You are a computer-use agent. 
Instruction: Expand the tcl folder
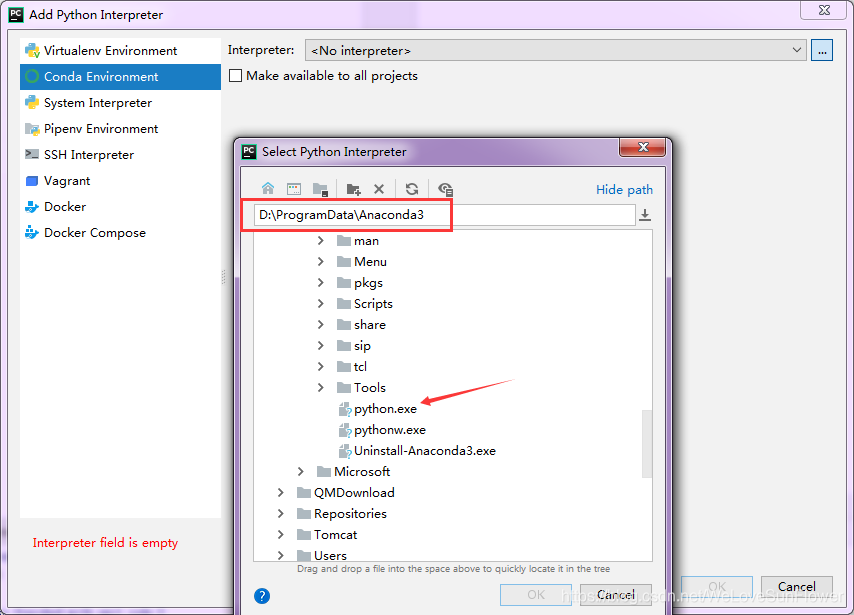(x=321, y=367)
